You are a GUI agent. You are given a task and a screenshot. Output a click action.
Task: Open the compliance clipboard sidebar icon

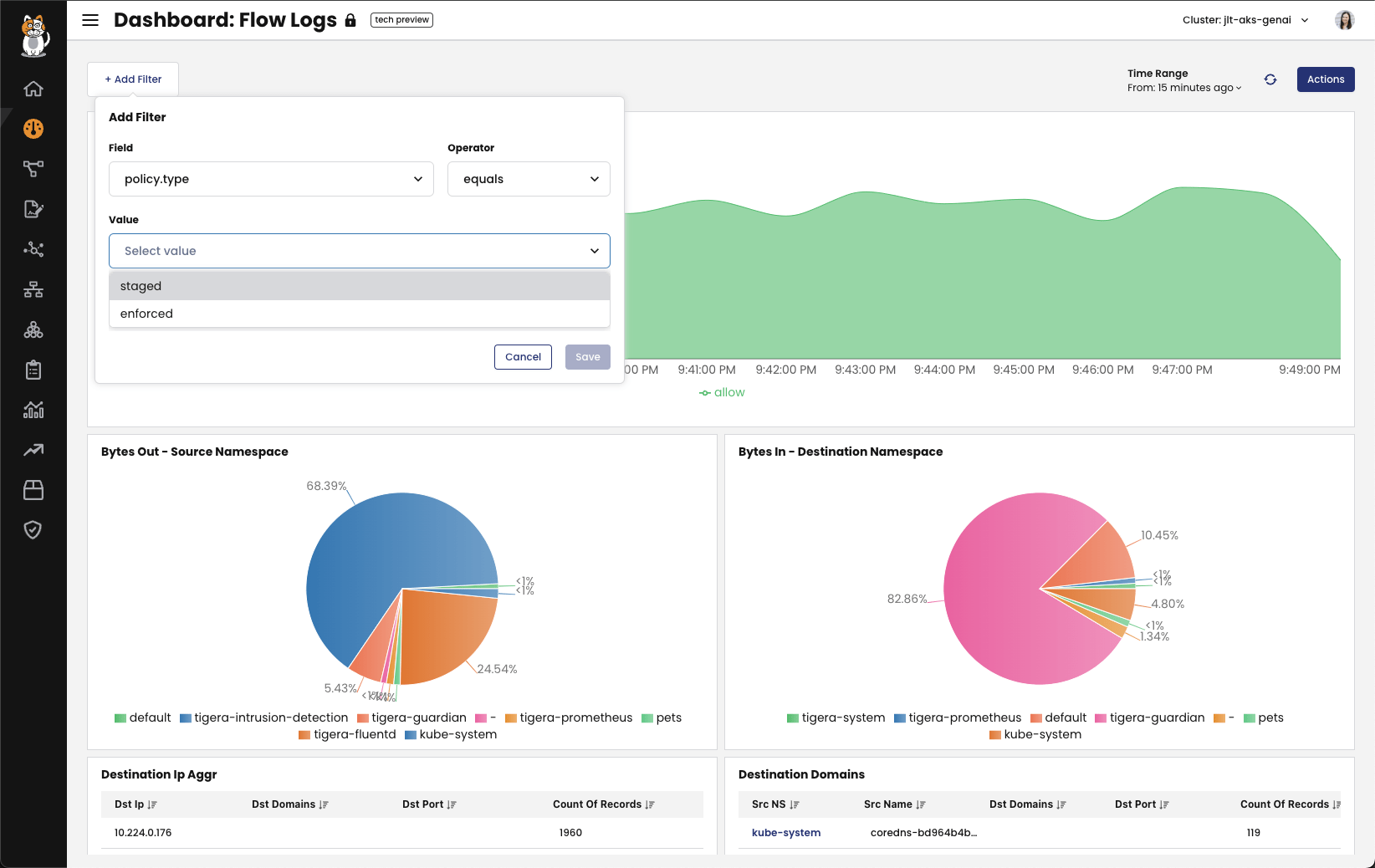[33, 370]
